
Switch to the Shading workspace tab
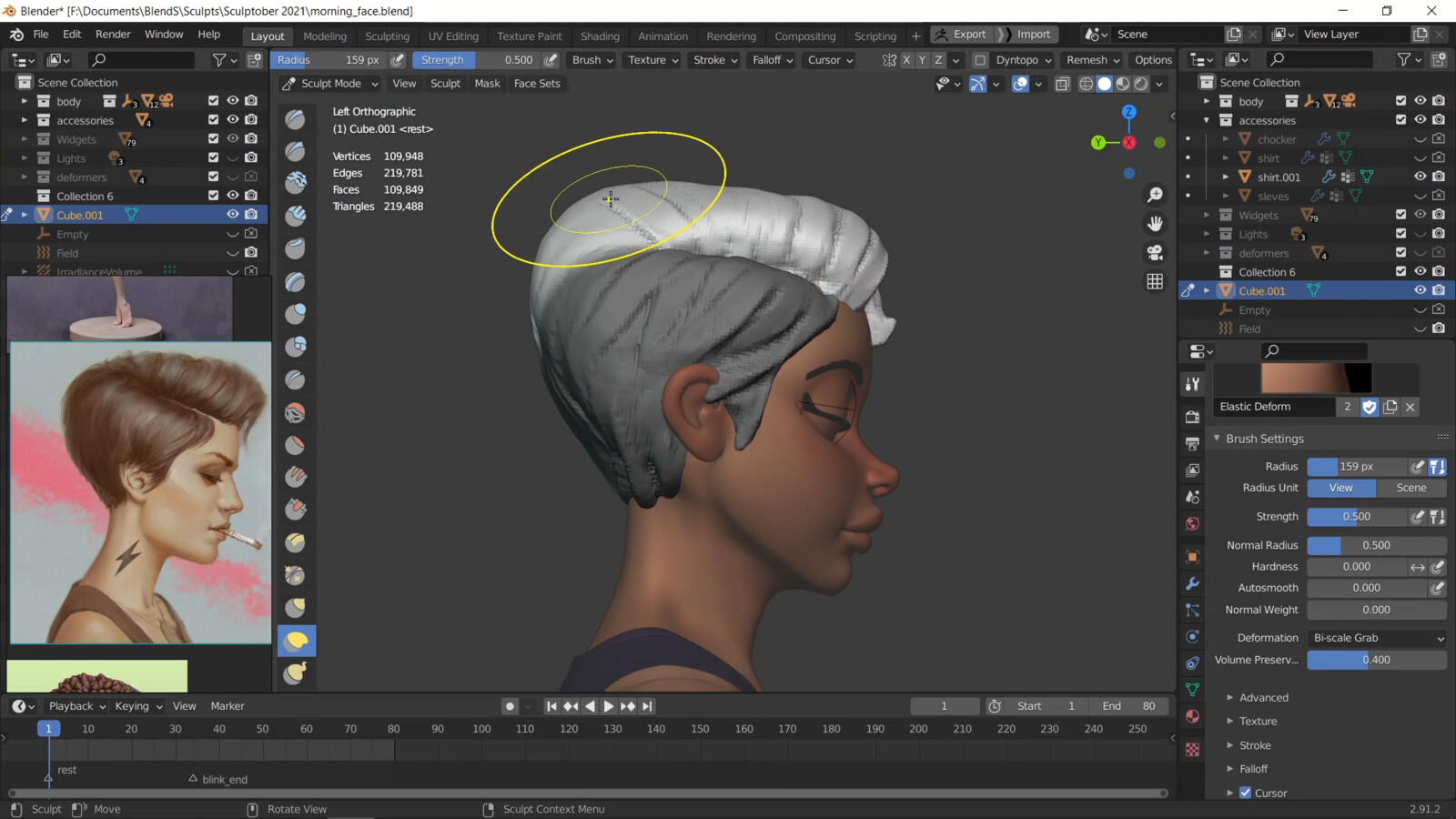pos(600,36)
